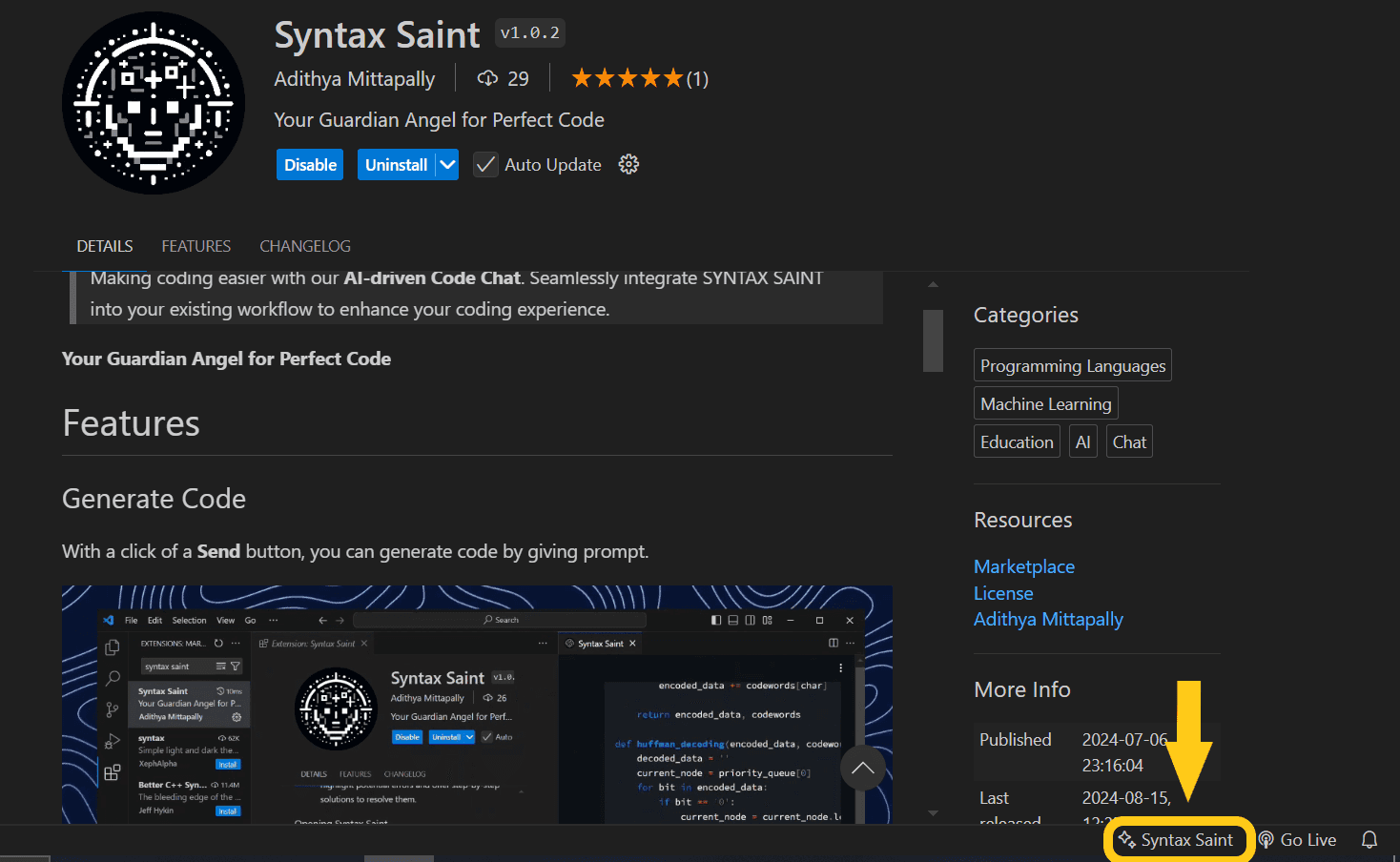1400x862 pixels.
Task: Click the five-star rating
Action: click(628, 78)
